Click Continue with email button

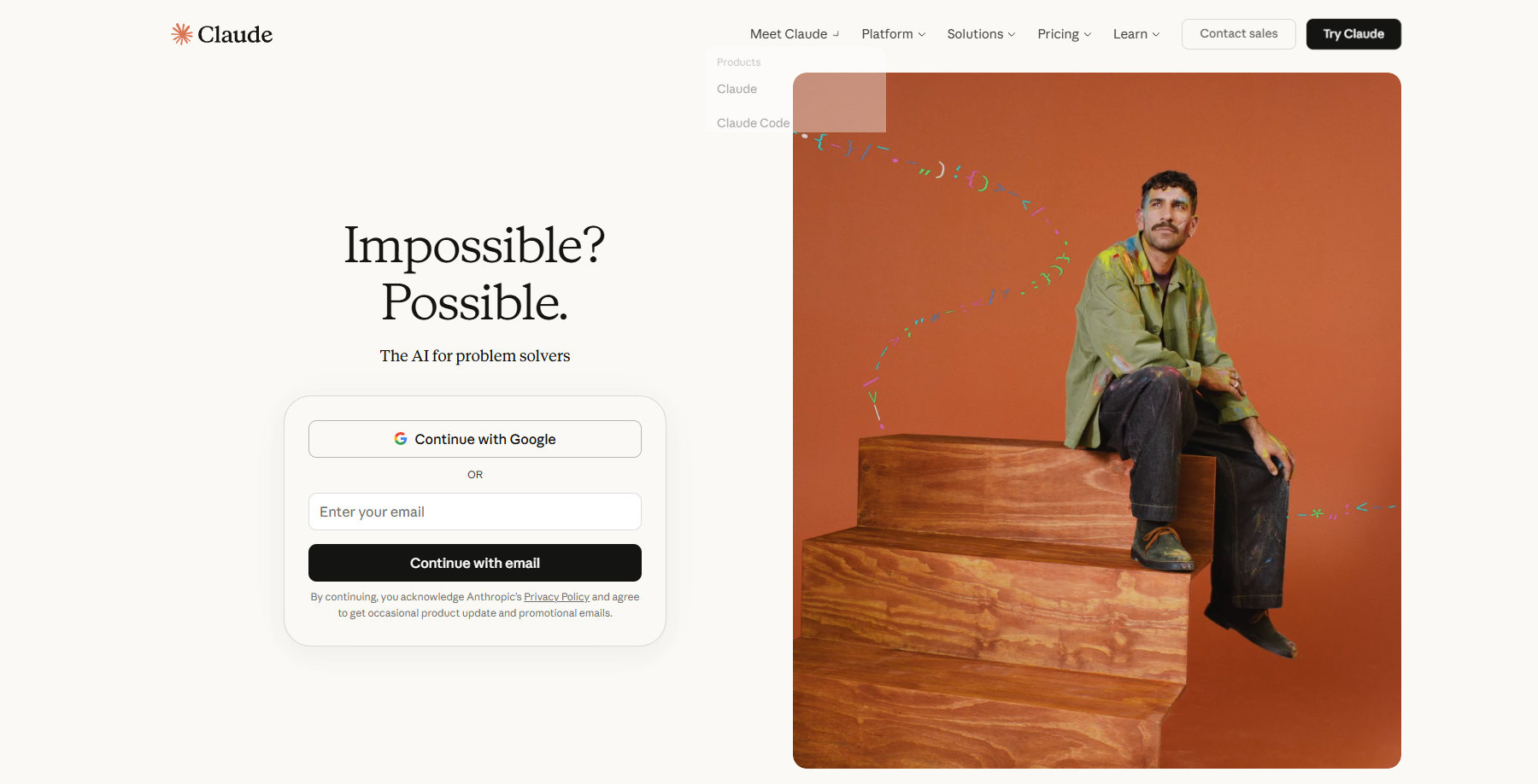click(x=475, y=563)
